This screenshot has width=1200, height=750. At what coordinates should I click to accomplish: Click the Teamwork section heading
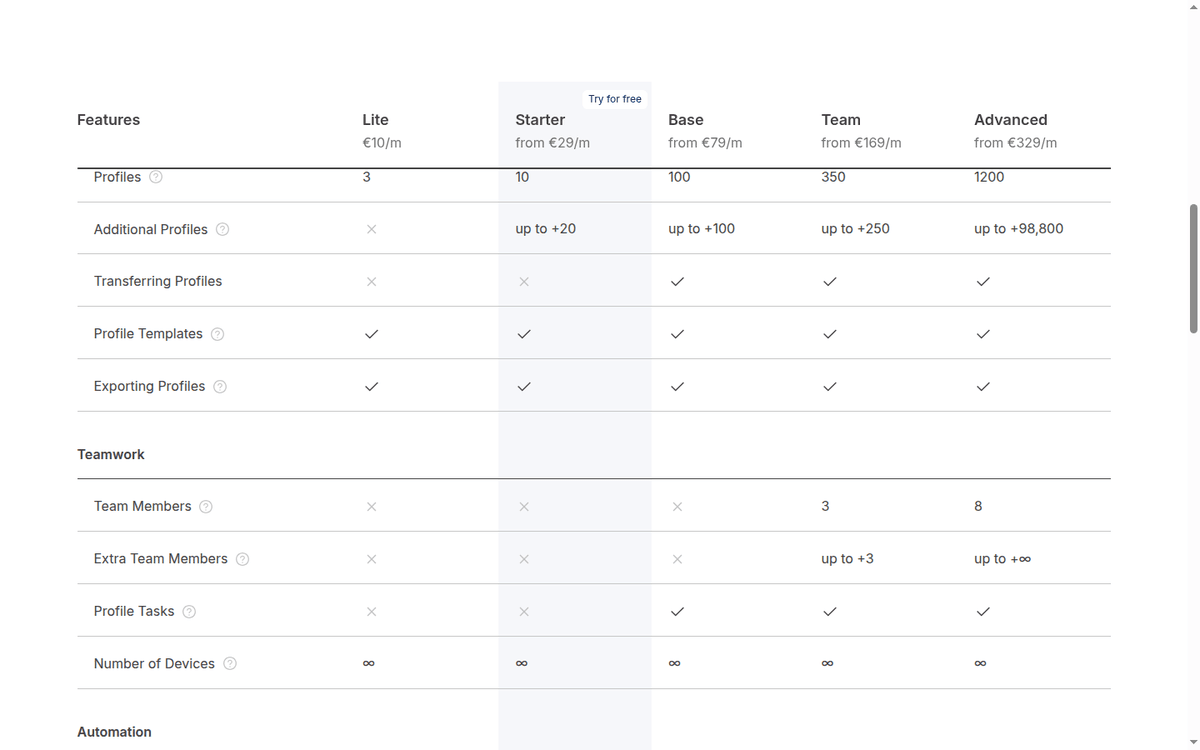pyautogui.click(x=111, y=454)
